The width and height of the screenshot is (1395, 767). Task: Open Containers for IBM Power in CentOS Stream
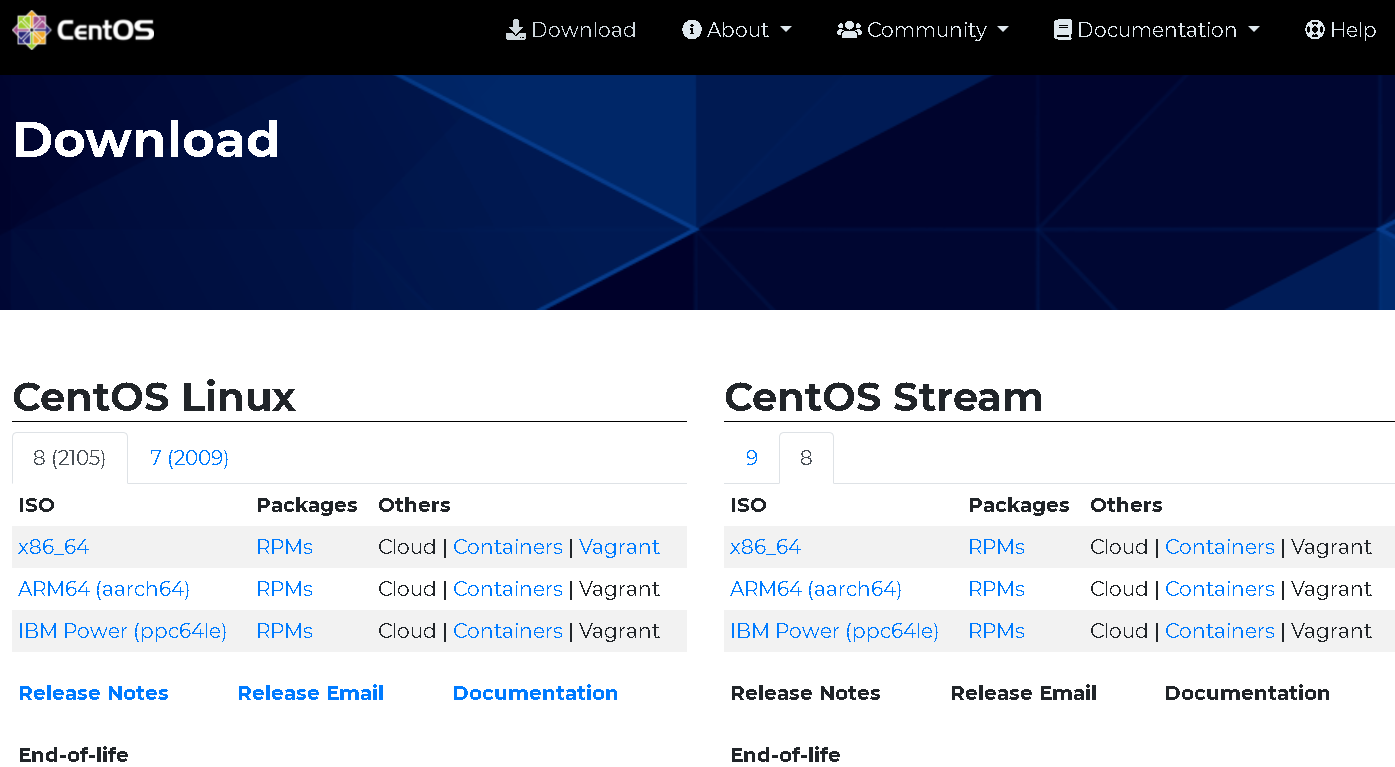[1220, 631]
